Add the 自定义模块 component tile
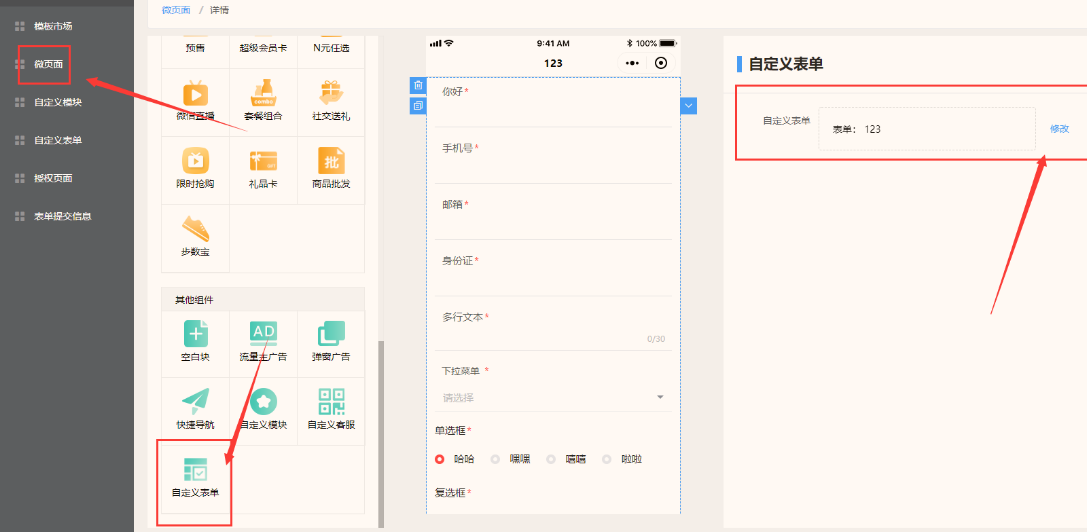 pos(263,411)
